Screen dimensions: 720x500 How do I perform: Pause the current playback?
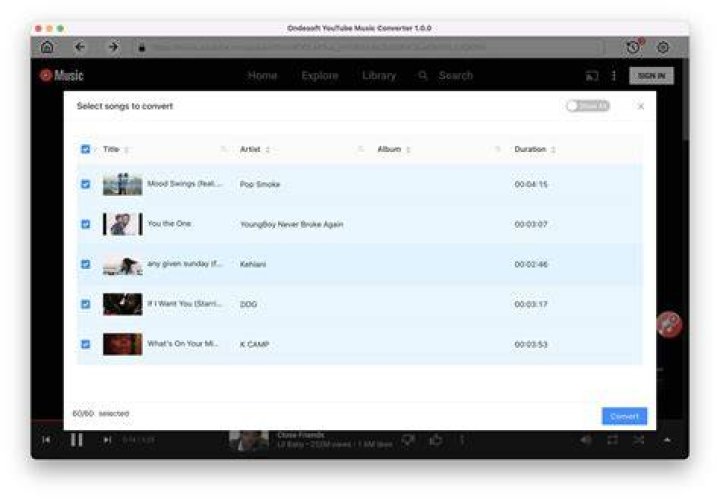tap(76, 440)
